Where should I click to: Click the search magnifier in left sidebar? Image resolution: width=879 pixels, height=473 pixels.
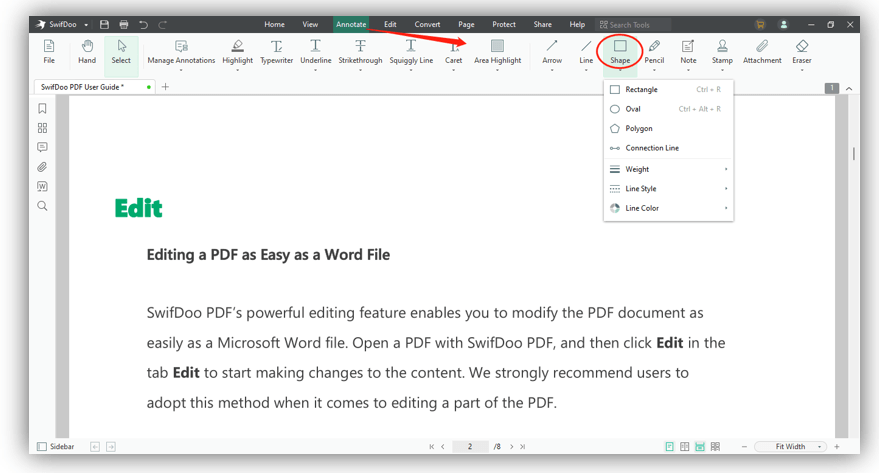tap(42, 206)
